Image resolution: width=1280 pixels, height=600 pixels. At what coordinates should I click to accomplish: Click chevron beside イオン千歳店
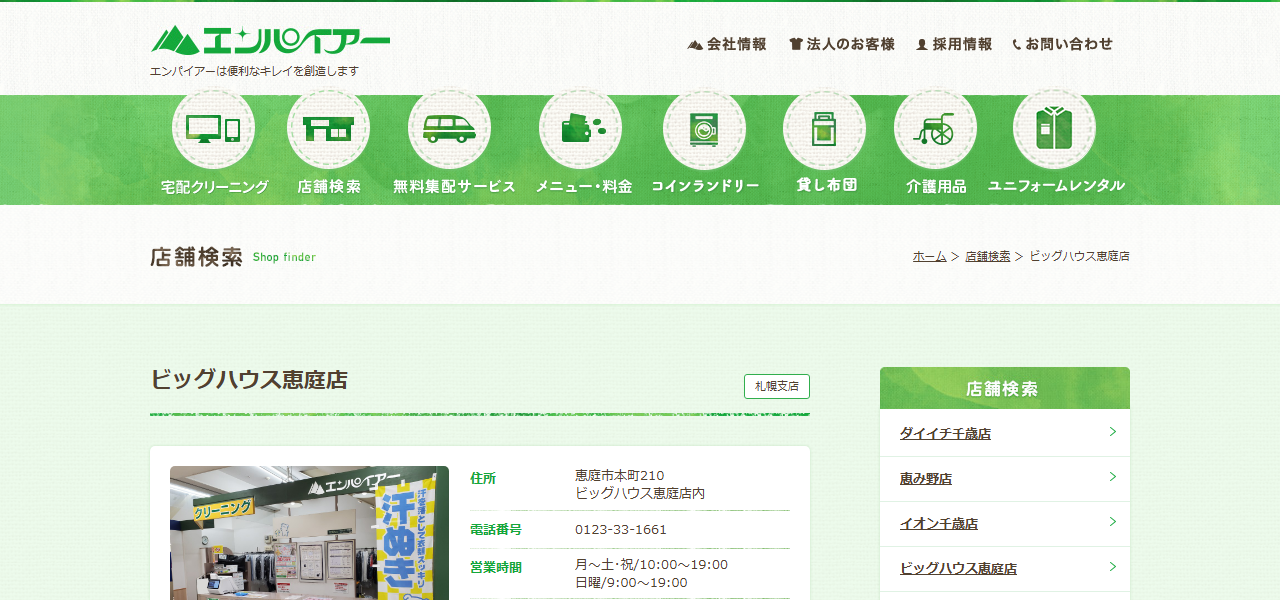click(1112, 522)
